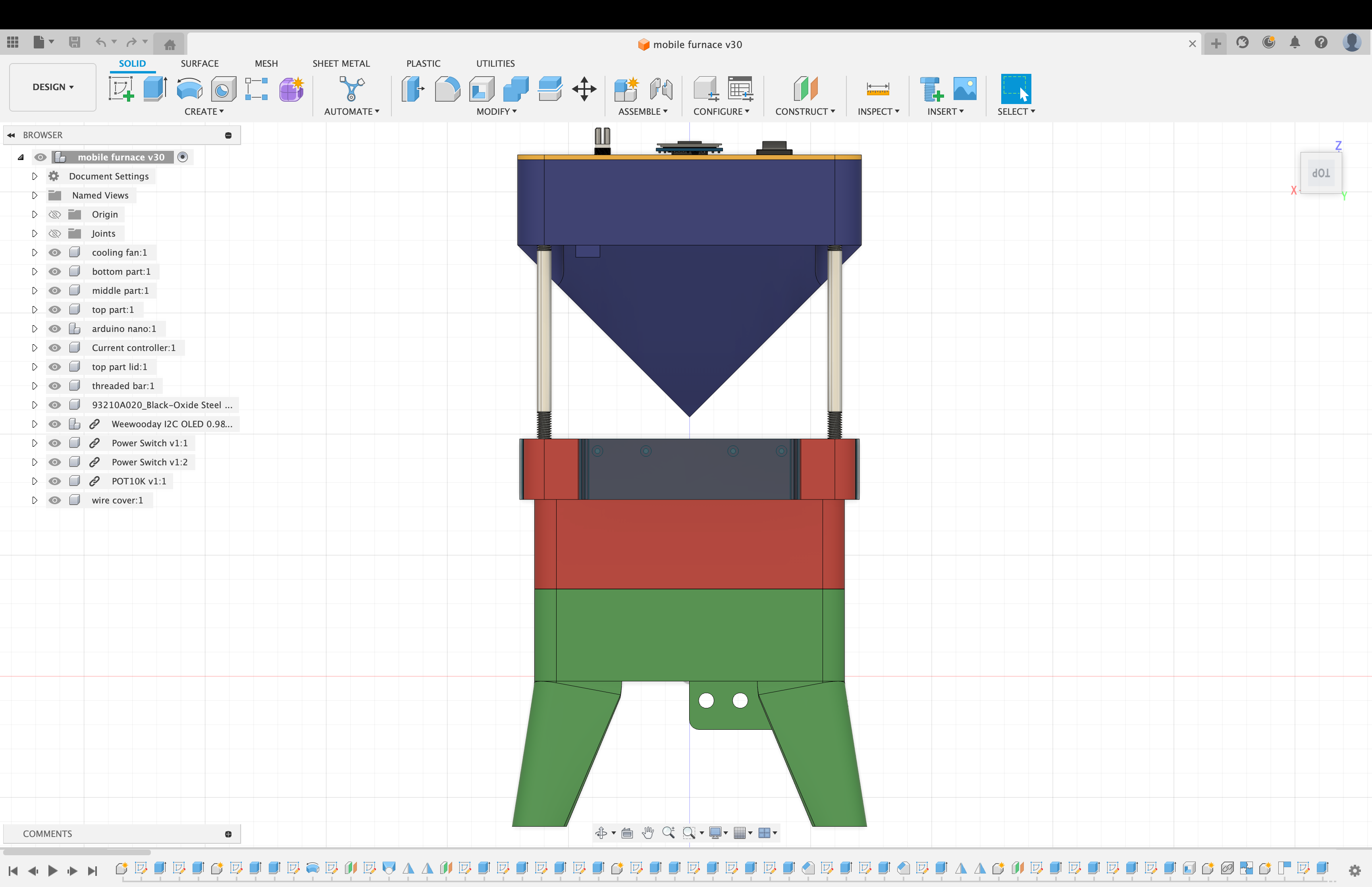
Task: Open the CREATE dropdown menu
Action: tap(204, 111)
